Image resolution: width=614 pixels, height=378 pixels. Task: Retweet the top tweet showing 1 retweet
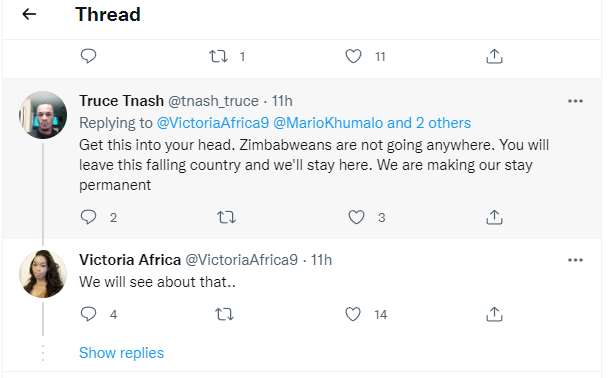[218, 56]
